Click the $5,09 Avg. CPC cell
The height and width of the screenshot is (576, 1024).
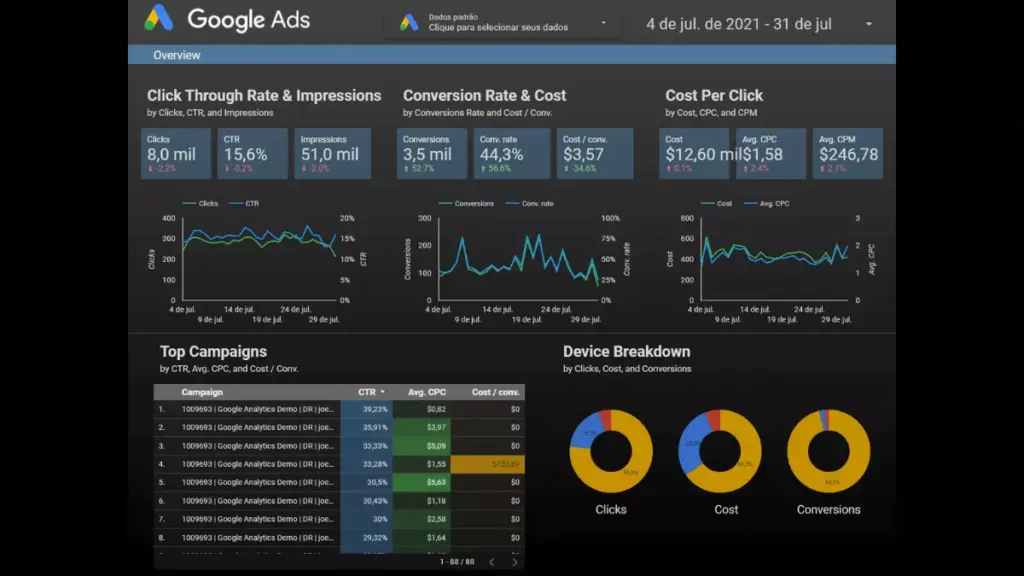click(422, 446)
